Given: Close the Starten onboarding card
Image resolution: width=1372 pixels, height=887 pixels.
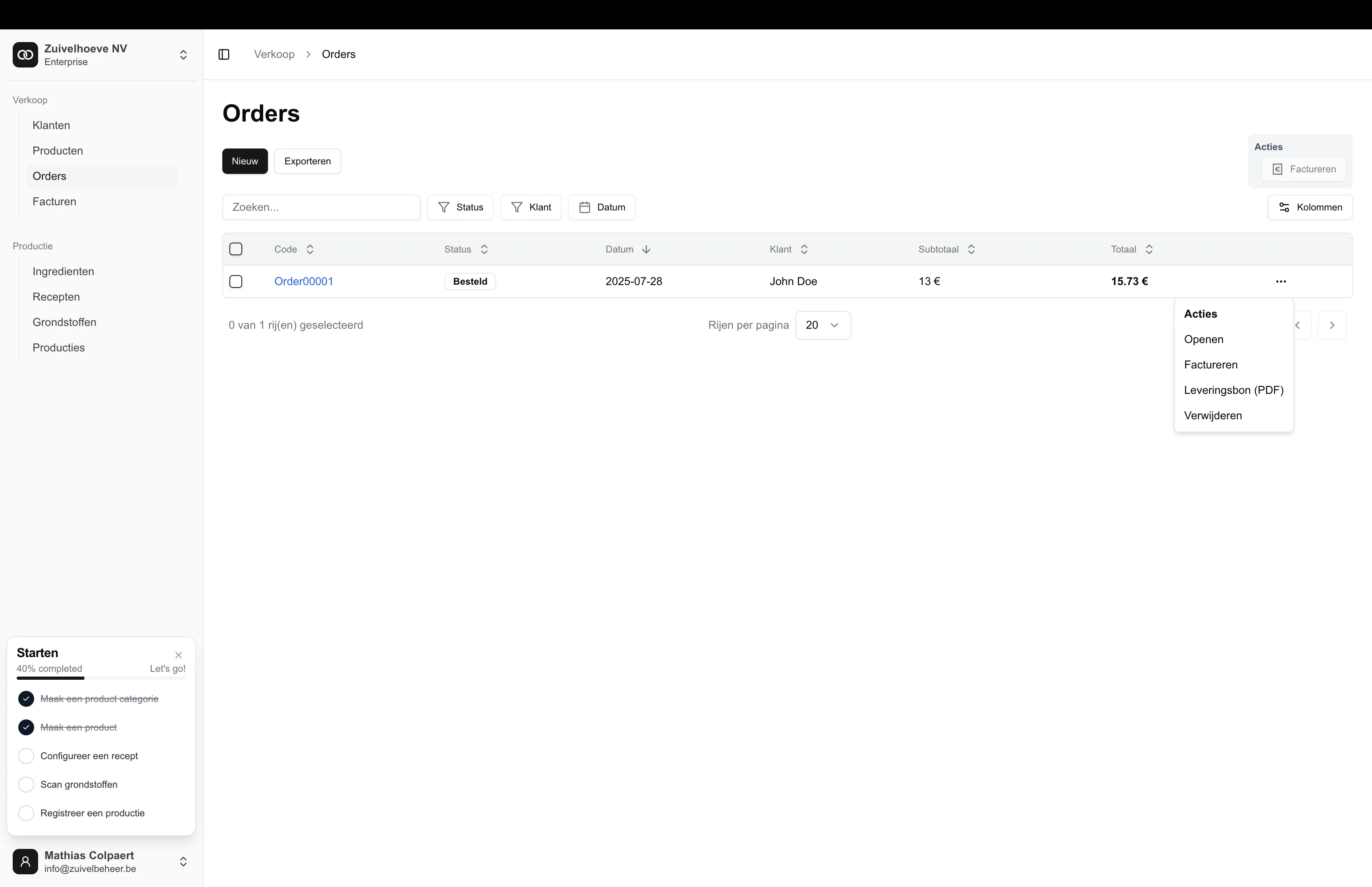Looking at the screenshot, I should tap(179, 655).
